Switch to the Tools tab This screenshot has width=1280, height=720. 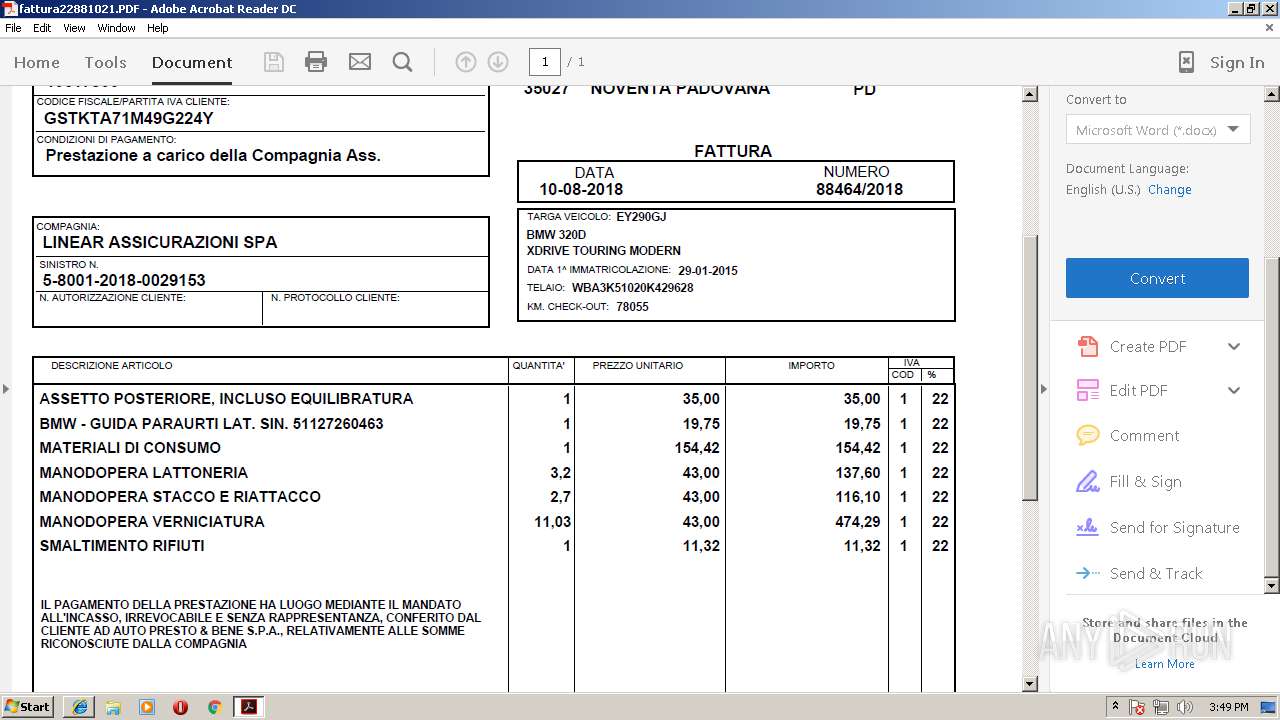click(x=105, y=62)
